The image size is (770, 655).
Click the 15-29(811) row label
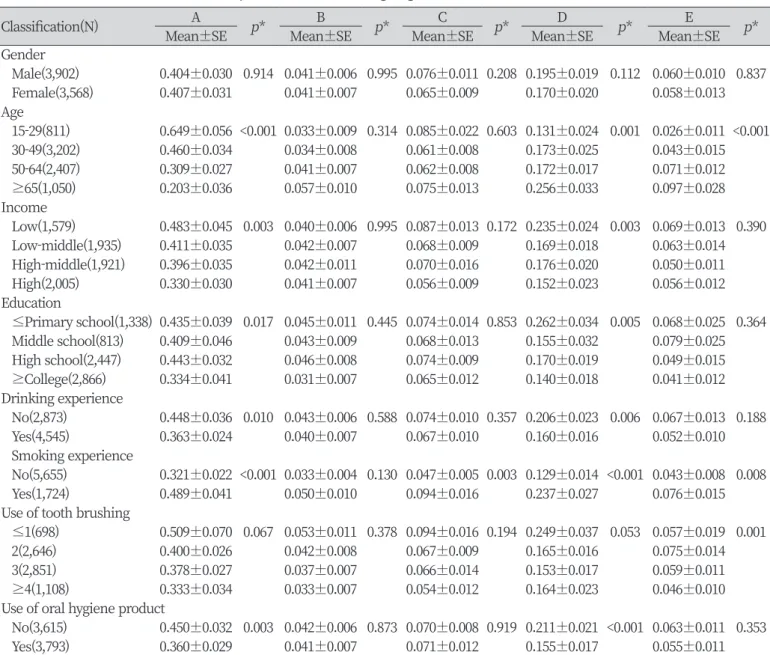pyautogui.click(x=41, y=131)
